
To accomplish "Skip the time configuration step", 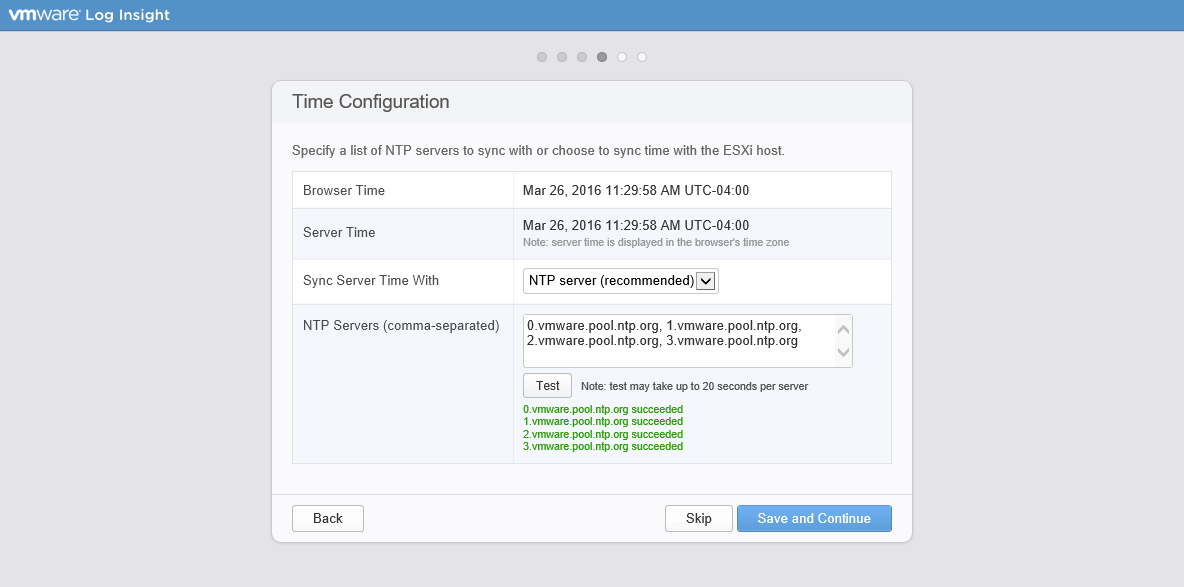I will coord(698,518).
